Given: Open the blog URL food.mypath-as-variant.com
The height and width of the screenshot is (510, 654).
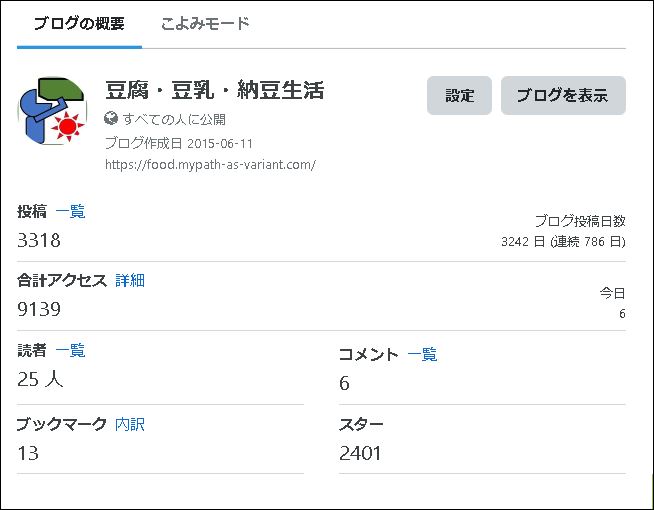Looking at the screenshot, I should (210, 164).
